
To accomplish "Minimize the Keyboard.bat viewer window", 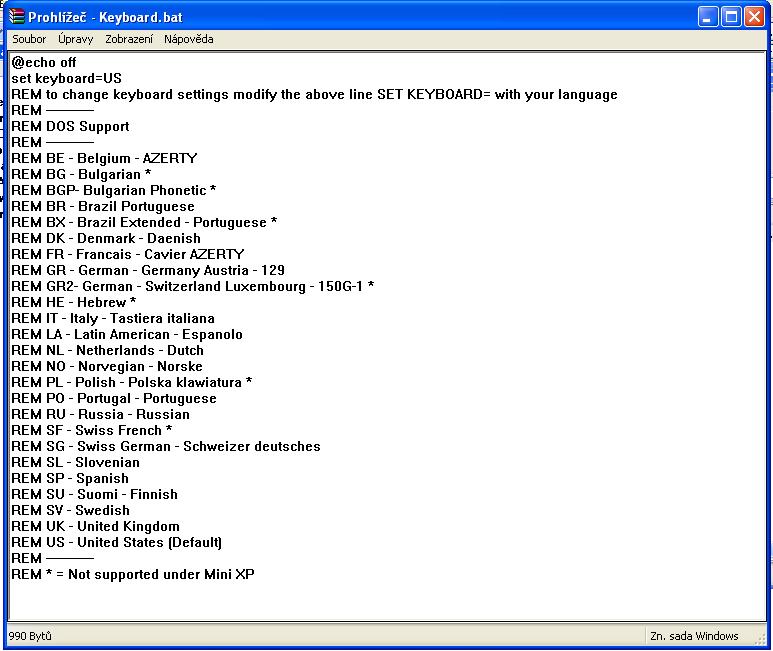I will coord(708,16).
